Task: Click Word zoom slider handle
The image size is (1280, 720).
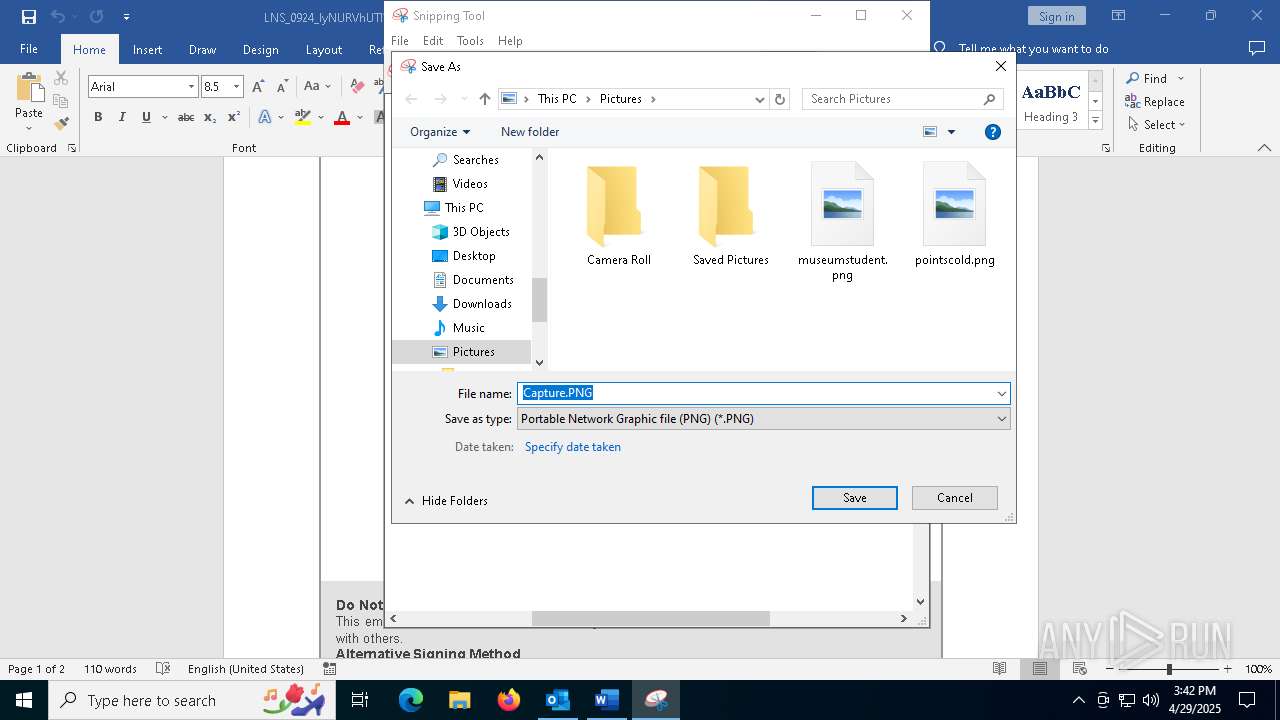Action: click(x=1168, y=669)
